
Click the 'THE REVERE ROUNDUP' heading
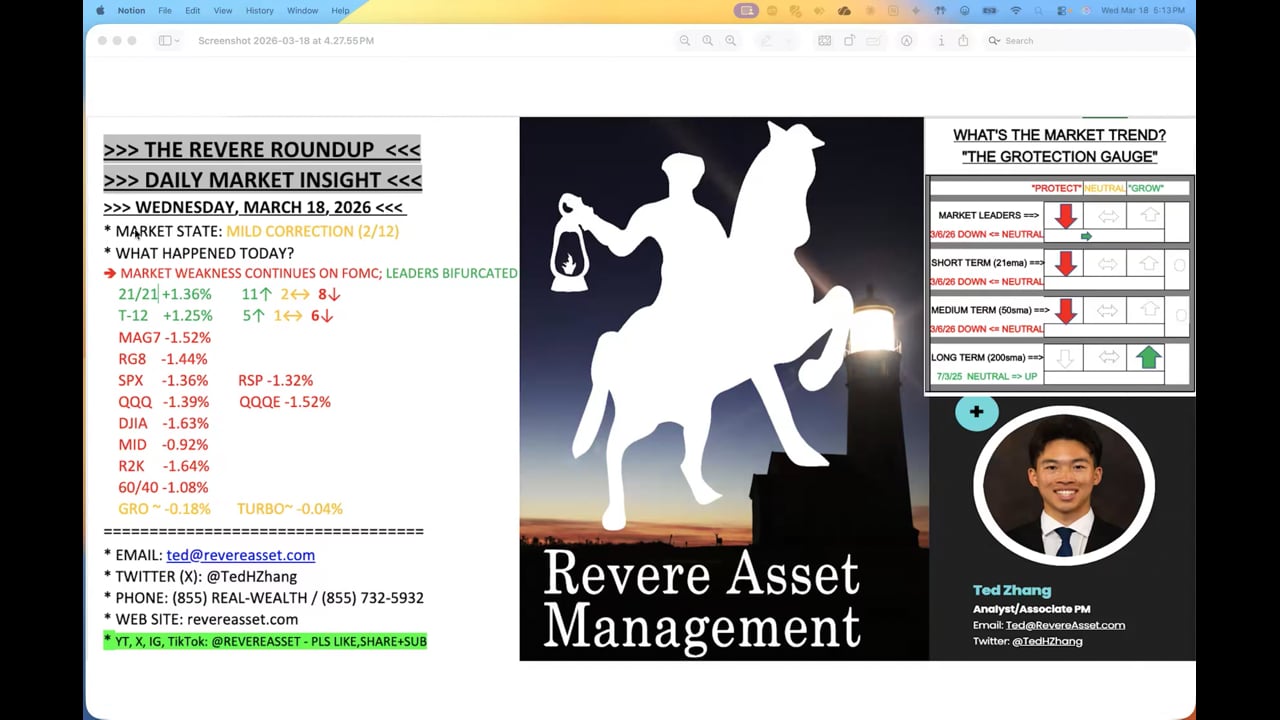click(x=262, y=149)
